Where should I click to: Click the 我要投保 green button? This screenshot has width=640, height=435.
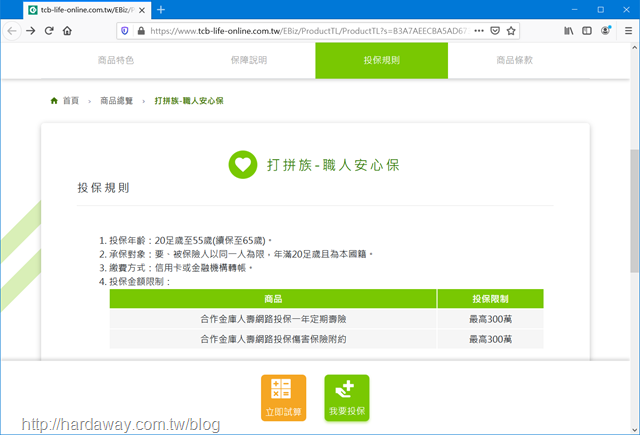coord(347,398)
